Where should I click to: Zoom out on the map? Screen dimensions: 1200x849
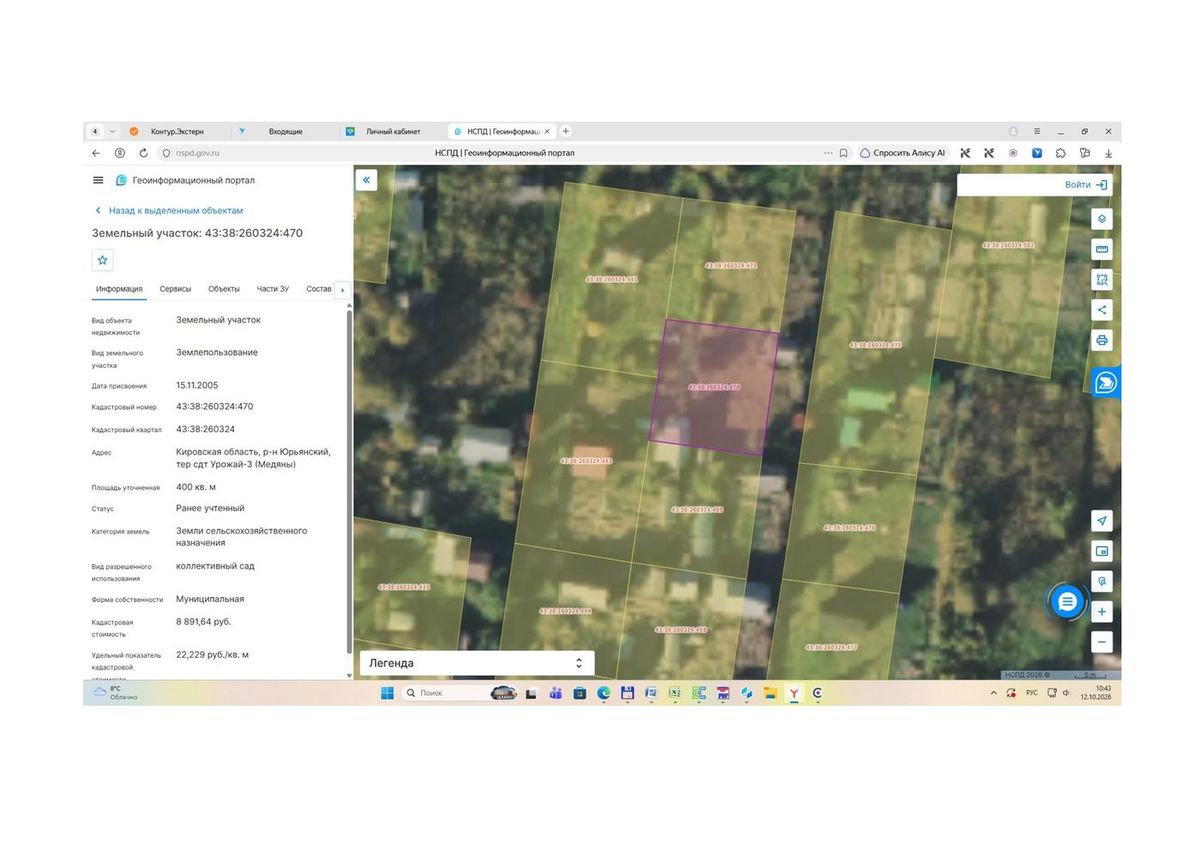(1101, 641)
